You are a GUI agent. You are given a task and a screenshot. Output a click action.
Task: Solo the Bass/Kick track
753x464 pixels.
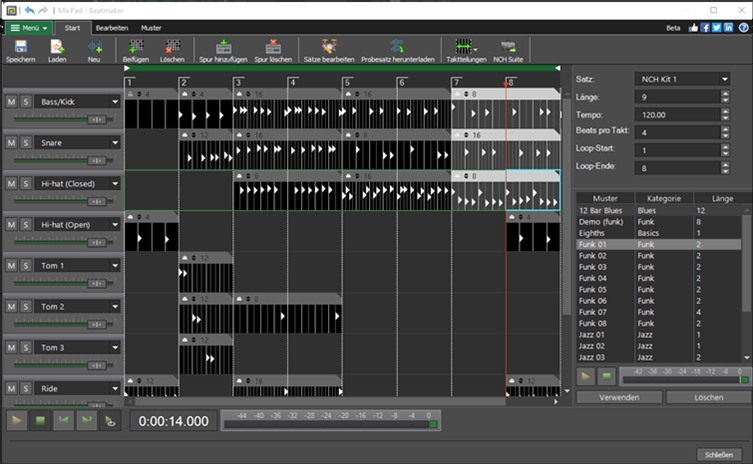[26, 102]
